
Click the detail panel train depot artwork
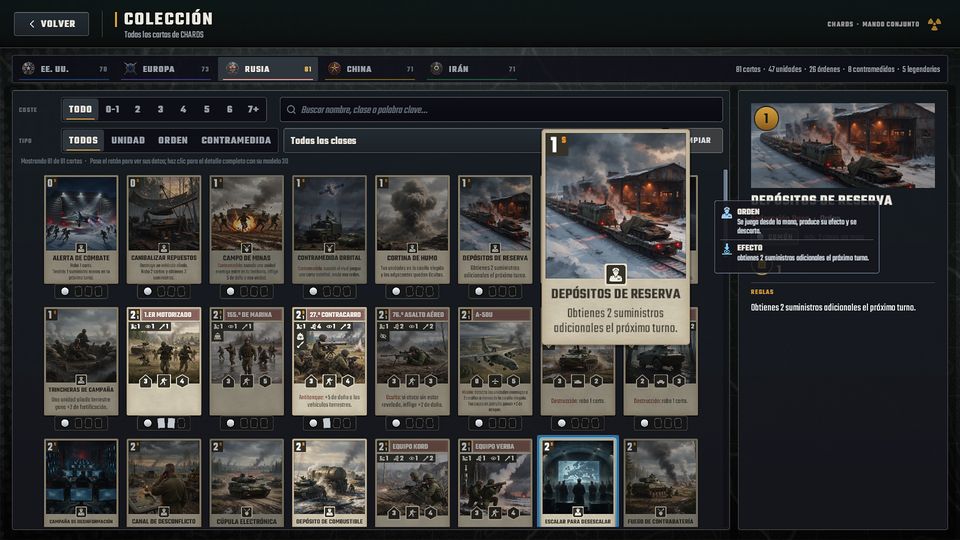842,146
